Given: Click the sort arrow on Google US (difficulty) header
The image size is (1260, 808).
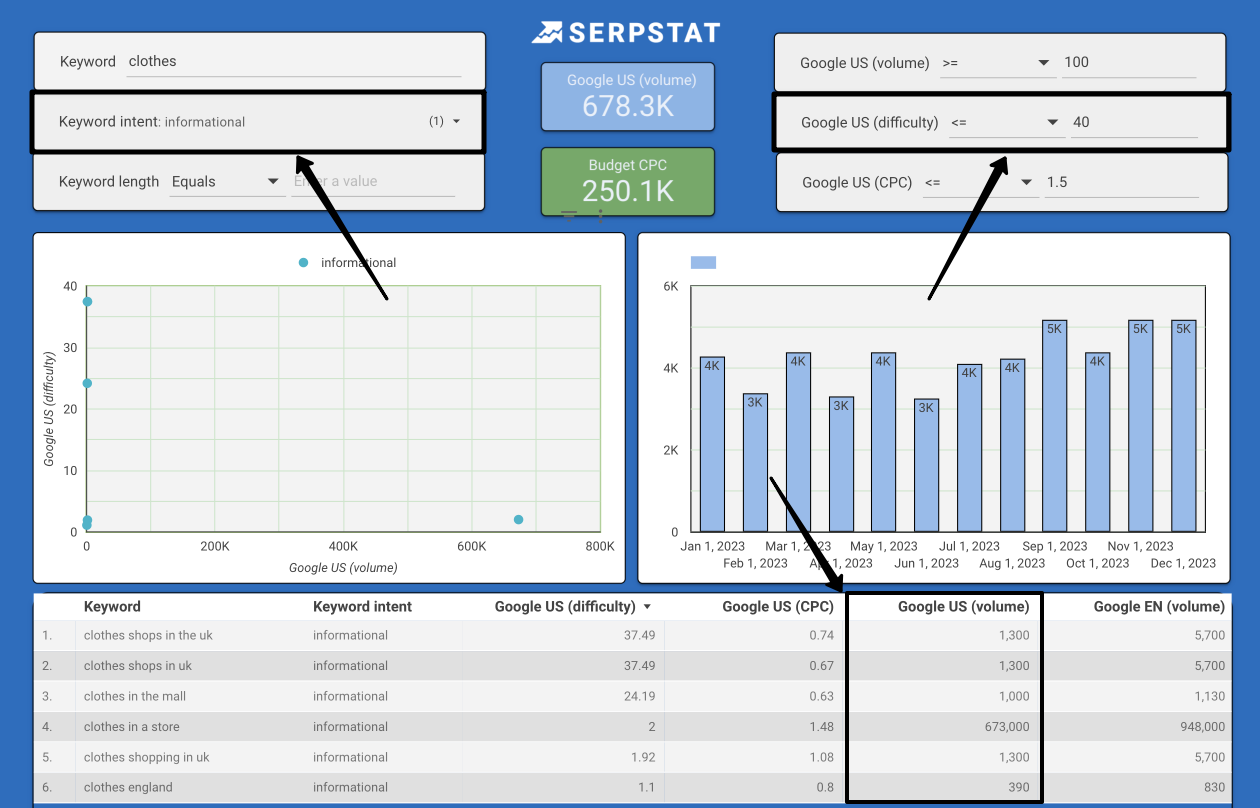Looking at the screenshot, I should tap(647, 607).
